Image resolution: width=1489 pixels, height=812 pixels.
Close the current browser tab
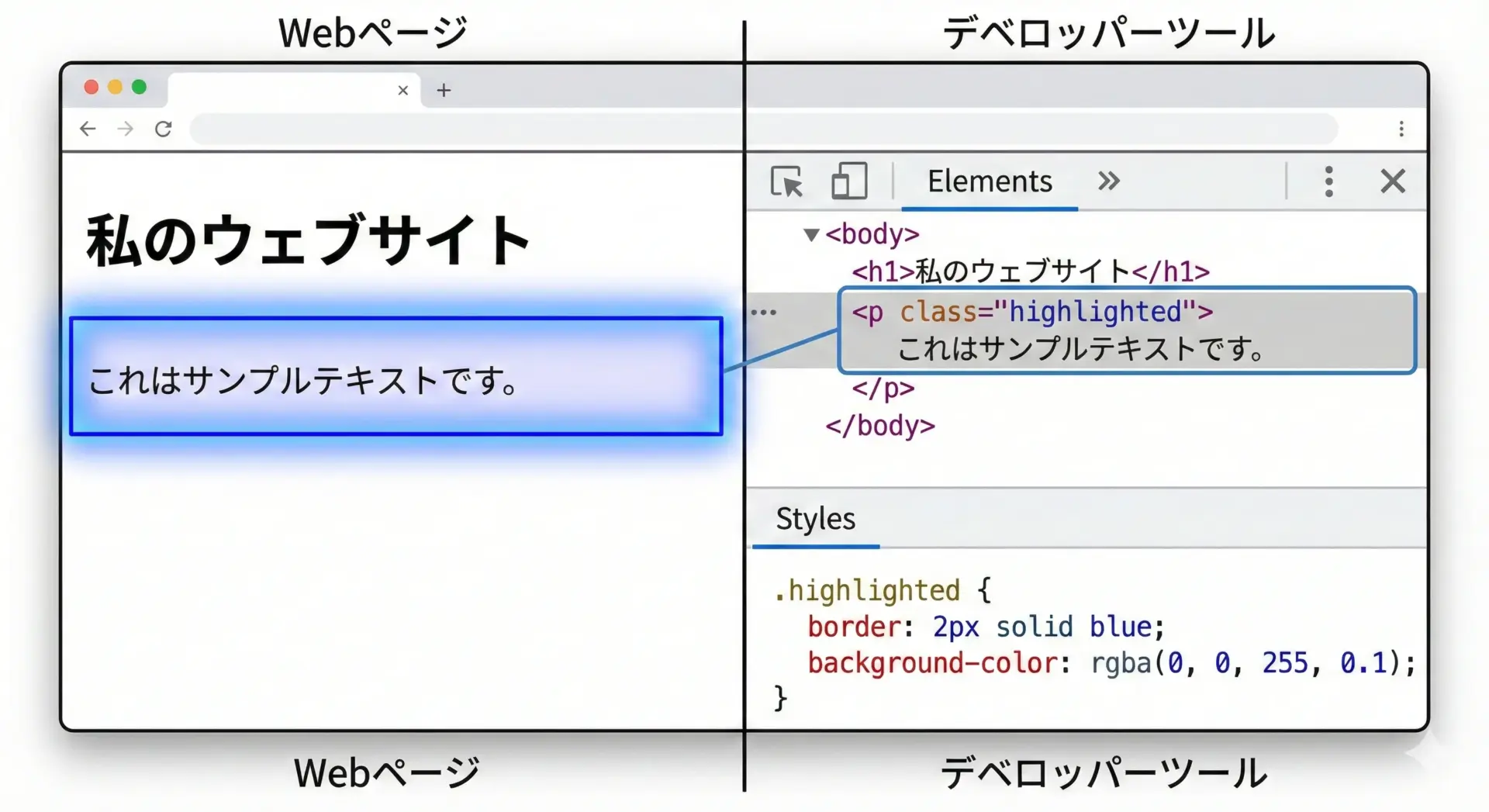[x=402, y=91]
